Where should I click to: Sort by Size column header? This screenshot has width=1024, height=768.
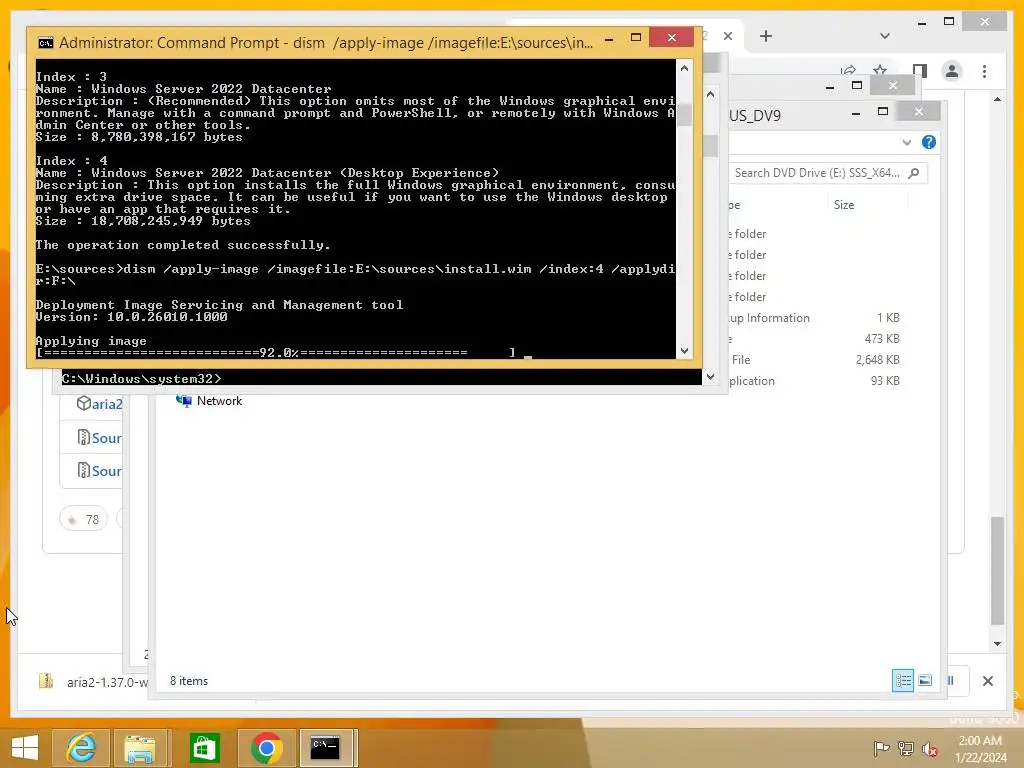pos(844,205)
